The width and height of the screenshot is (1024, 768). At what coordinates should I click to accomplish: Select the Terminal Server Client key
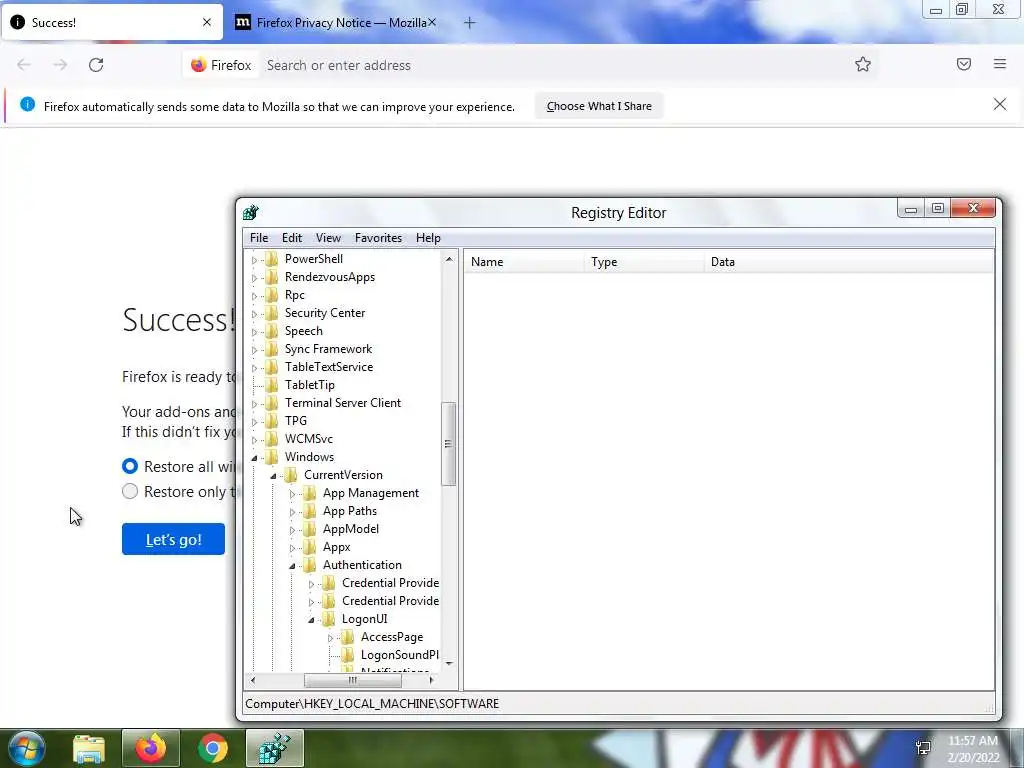(x=343, y=403)
